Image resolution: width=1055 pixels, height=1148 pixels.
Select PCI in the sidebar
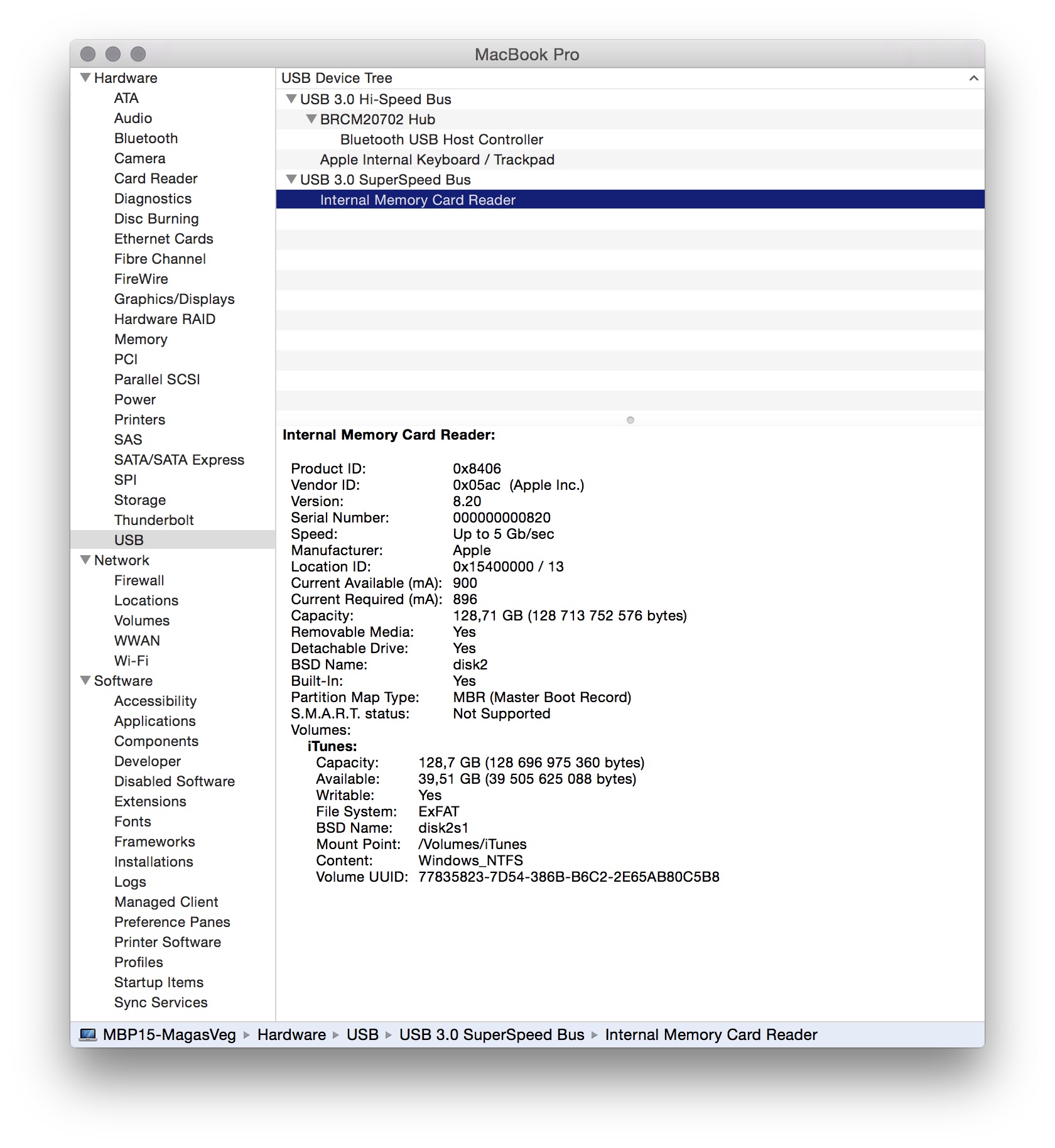(x=126, y=359)
